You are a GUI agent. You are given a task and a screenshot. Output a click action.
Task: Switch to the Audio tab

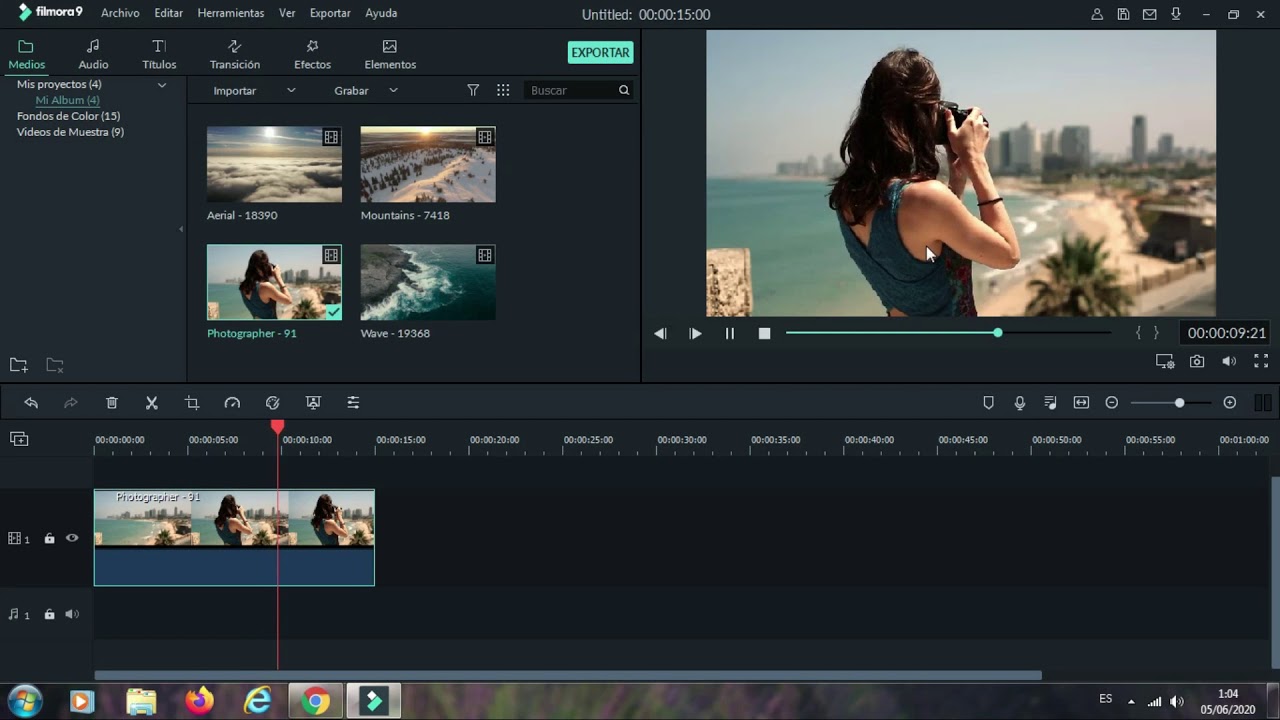(x=93, y=55)
